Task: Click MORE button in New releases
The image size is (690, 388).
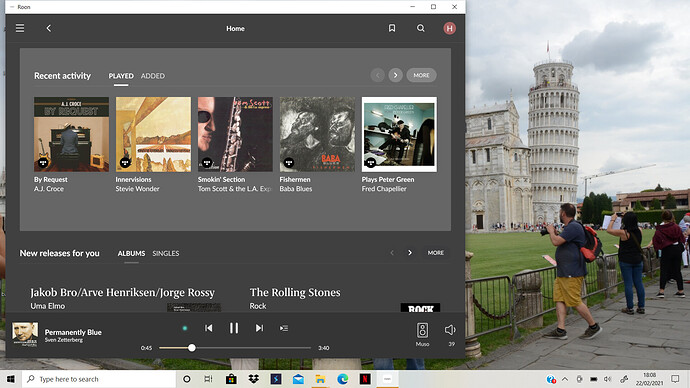Action: [x=436, y=253]
